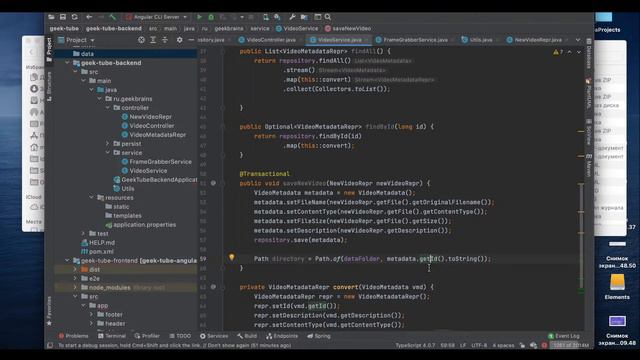Click the Search Everywhere magnifier icon
The width and height of the screenshot is (640, 360).
click(x=328, y=17)
